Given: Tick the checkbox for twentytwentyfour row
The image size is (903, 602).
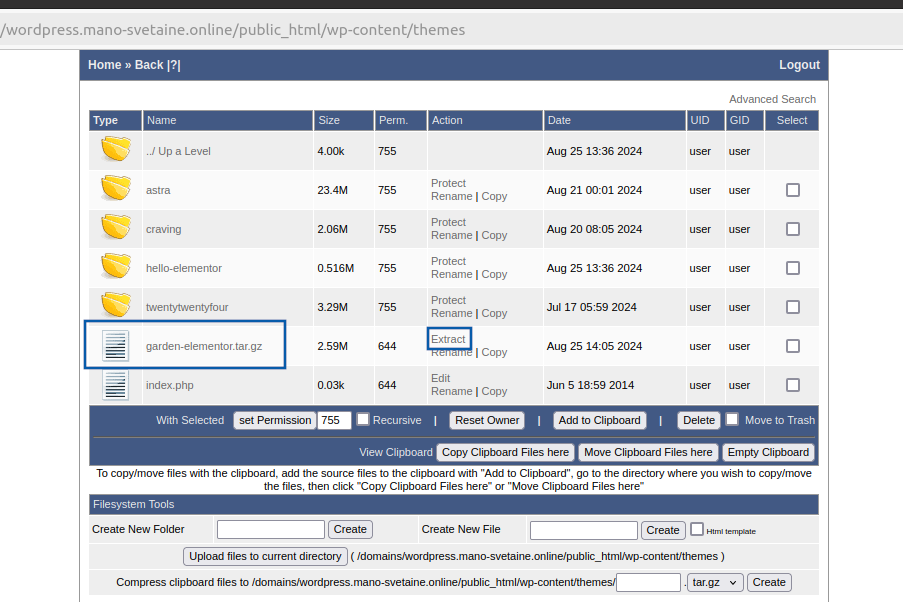Looking at the screenshot, I should coord(793,307).
